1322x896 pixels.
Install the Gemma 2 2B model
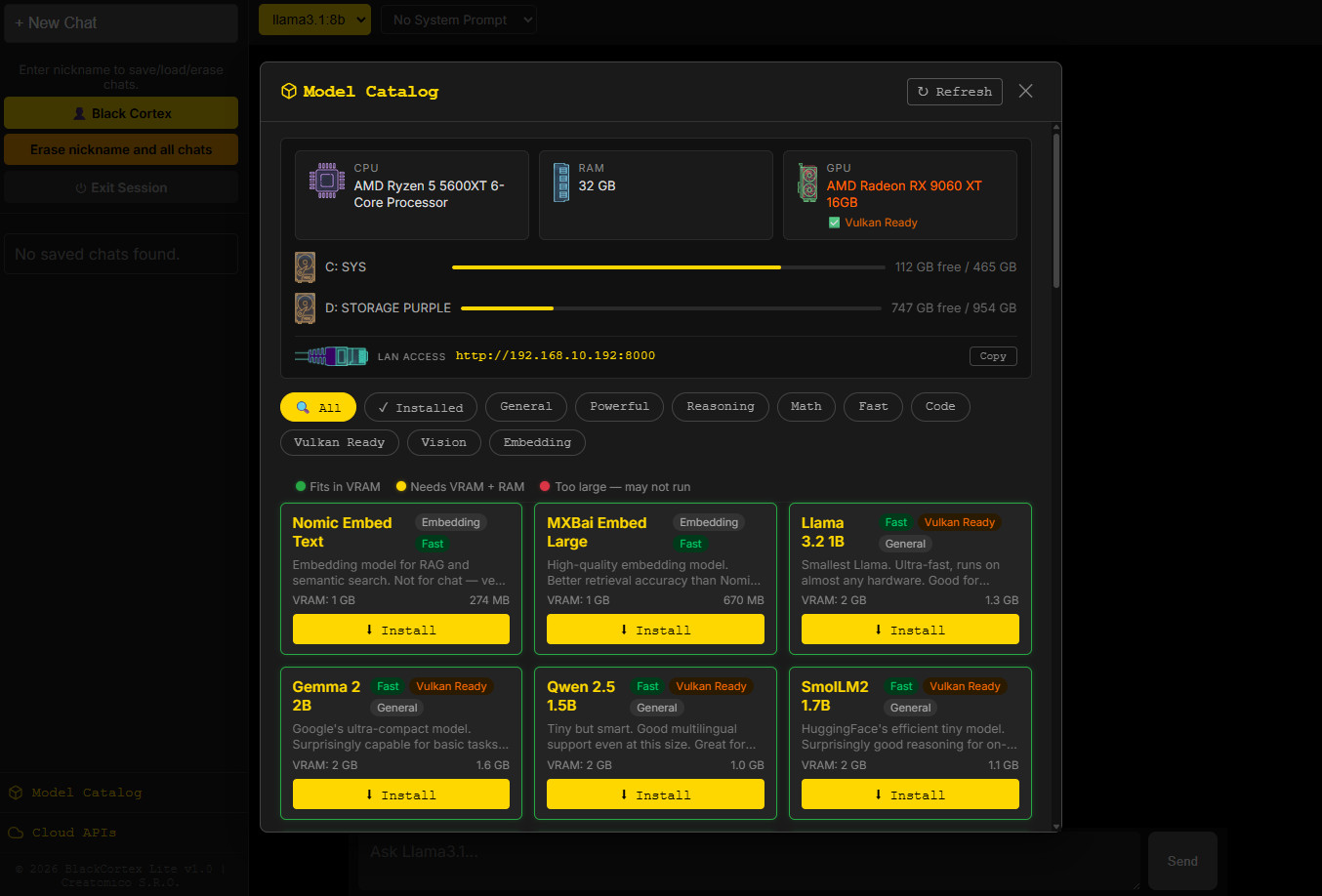point(401,794)
